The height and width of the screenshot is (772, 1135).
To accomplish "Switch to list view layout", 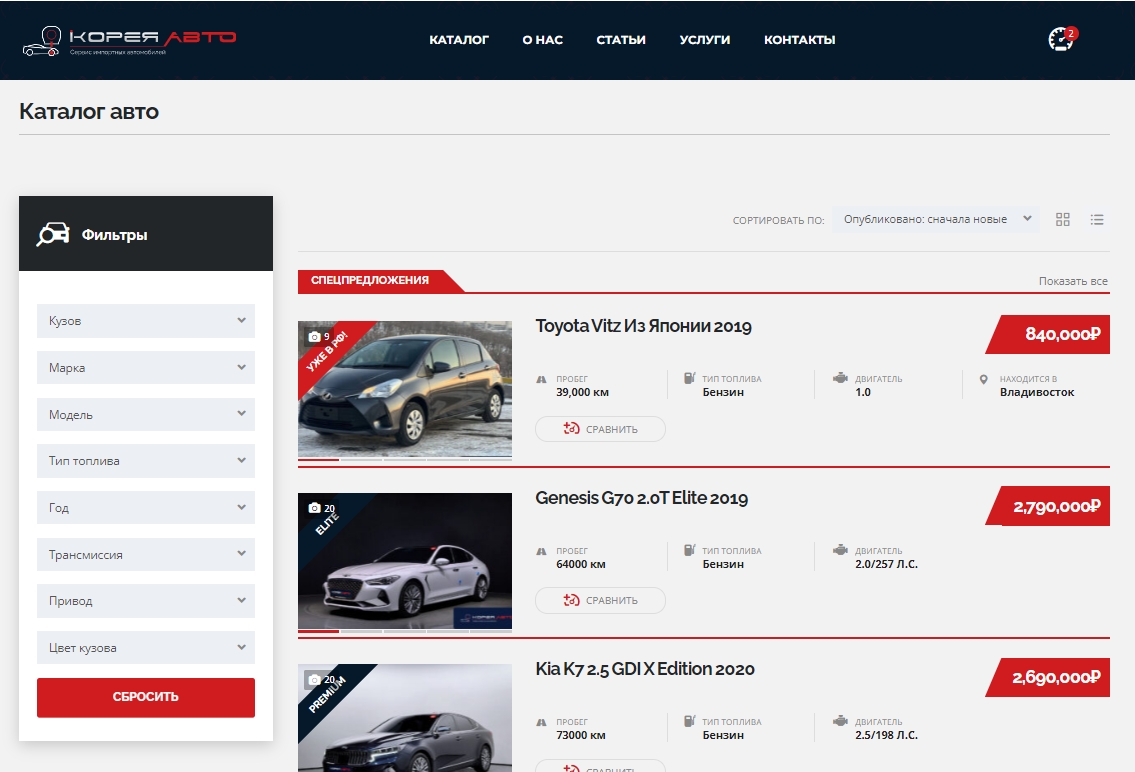I will (x=1097, y=219).
